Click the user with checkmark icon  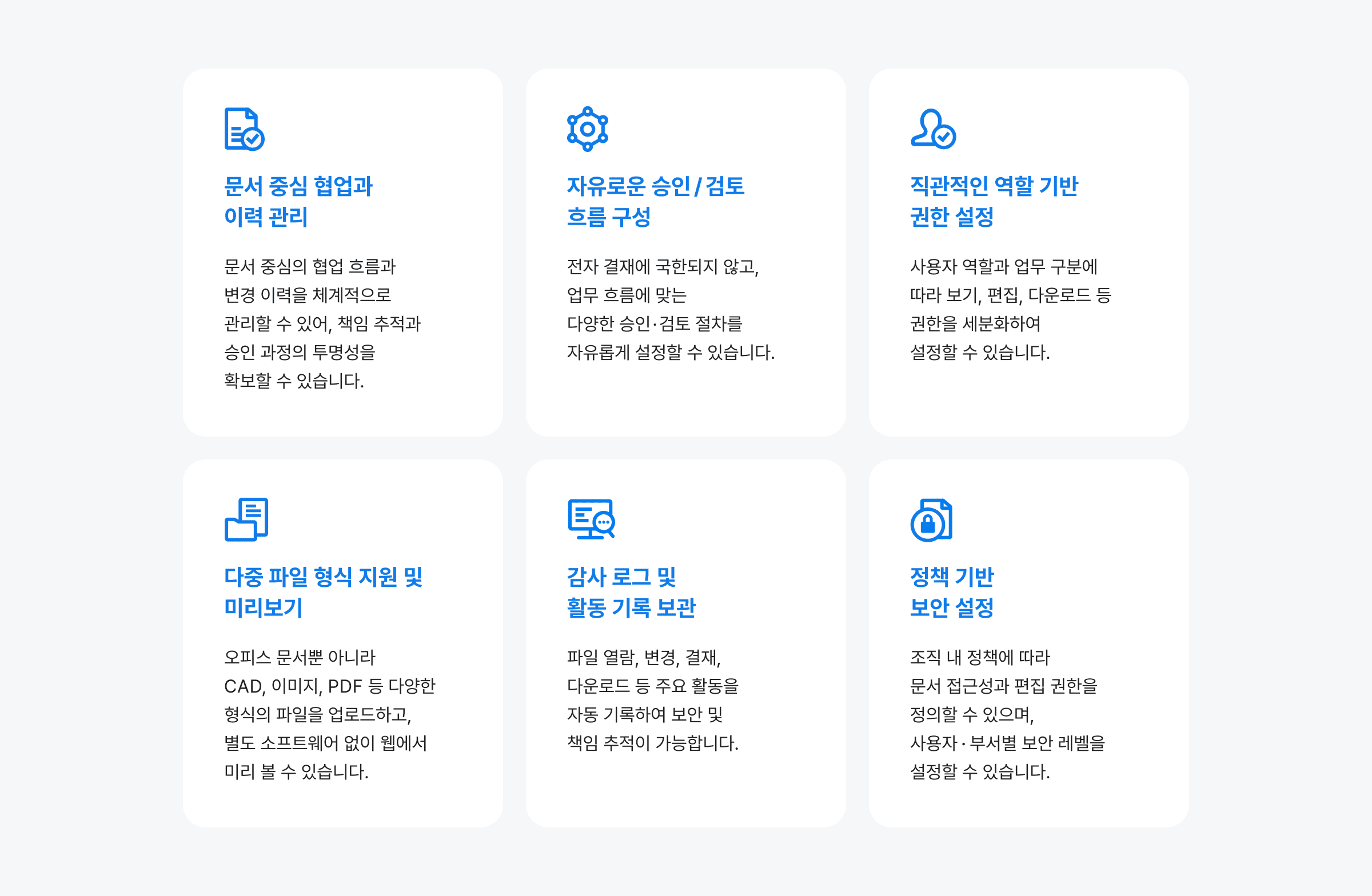click(932, 129)
